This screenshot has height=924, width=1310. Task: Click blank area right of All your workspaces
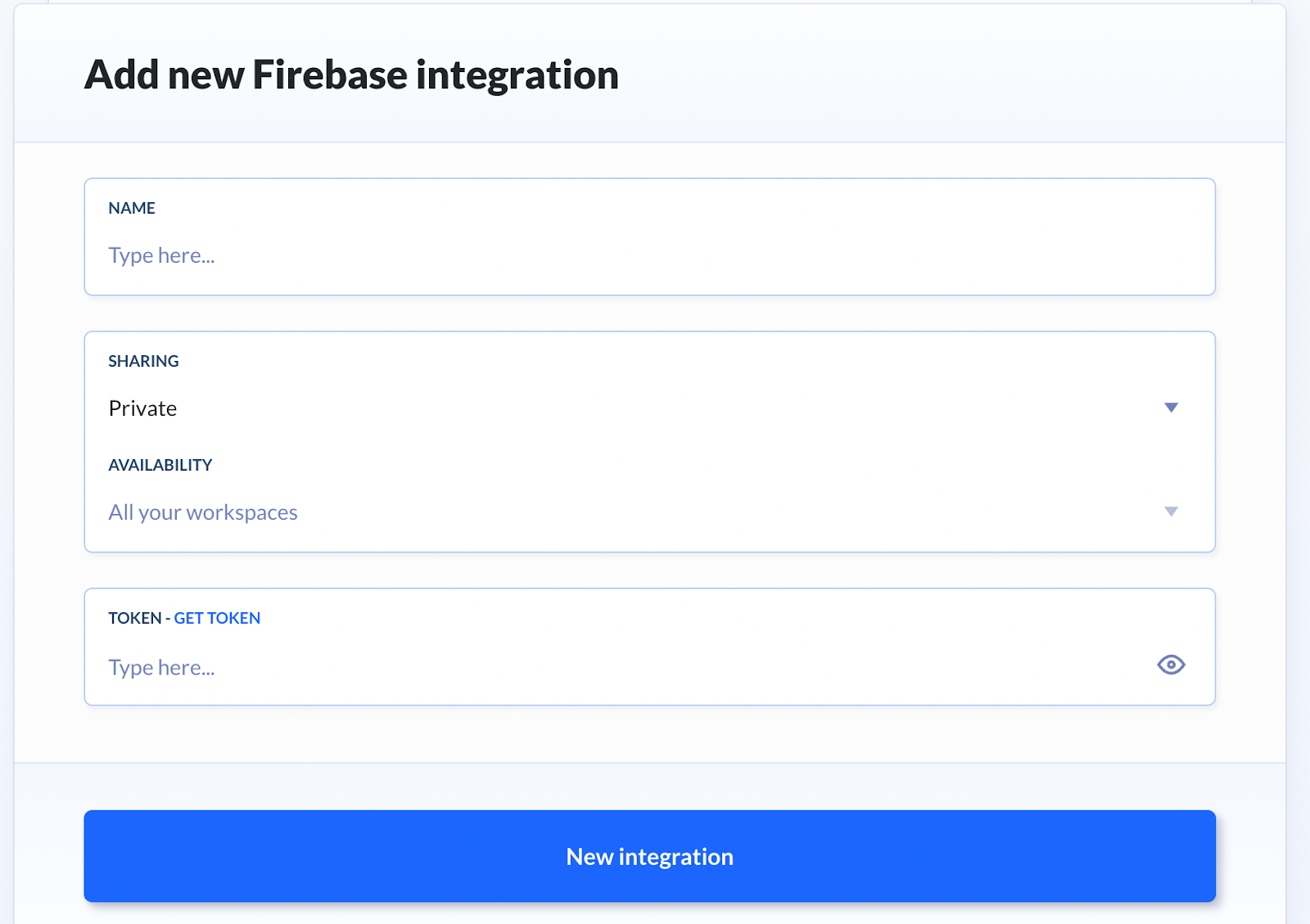696,512
